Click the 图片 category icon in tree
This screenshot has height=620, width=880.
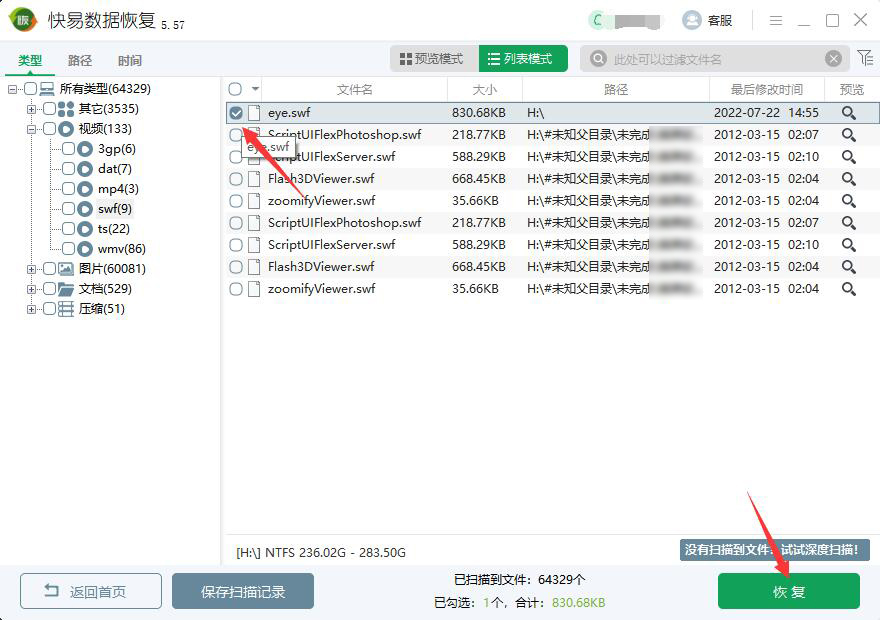[x=66, y=269]
